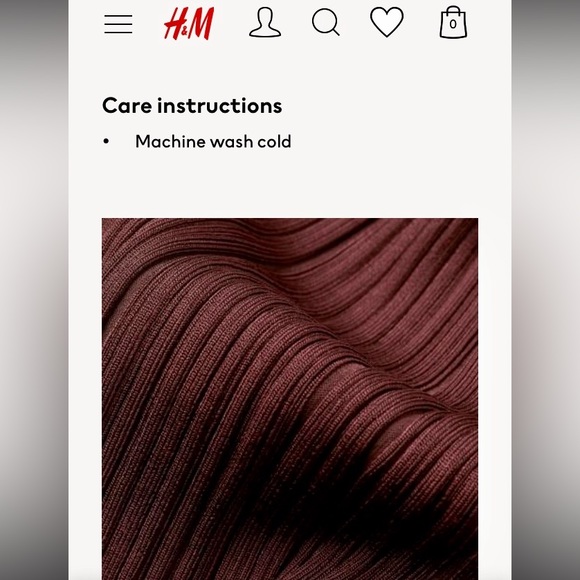The height and width of the screenshot is (580, 580).
Task: Click blank space below Machine wash cold
Action: pyautogui.click(x=290, y=183)
